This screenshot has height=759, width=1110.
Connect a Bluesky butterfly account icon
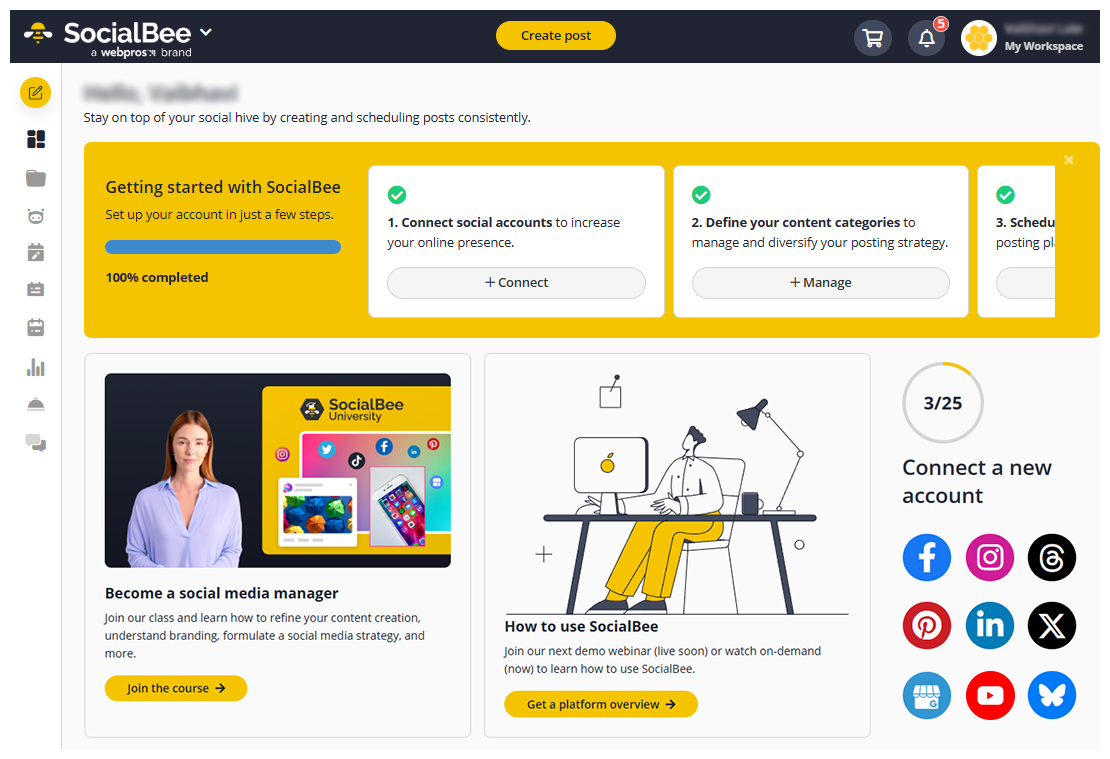[x=1052, y=695]
